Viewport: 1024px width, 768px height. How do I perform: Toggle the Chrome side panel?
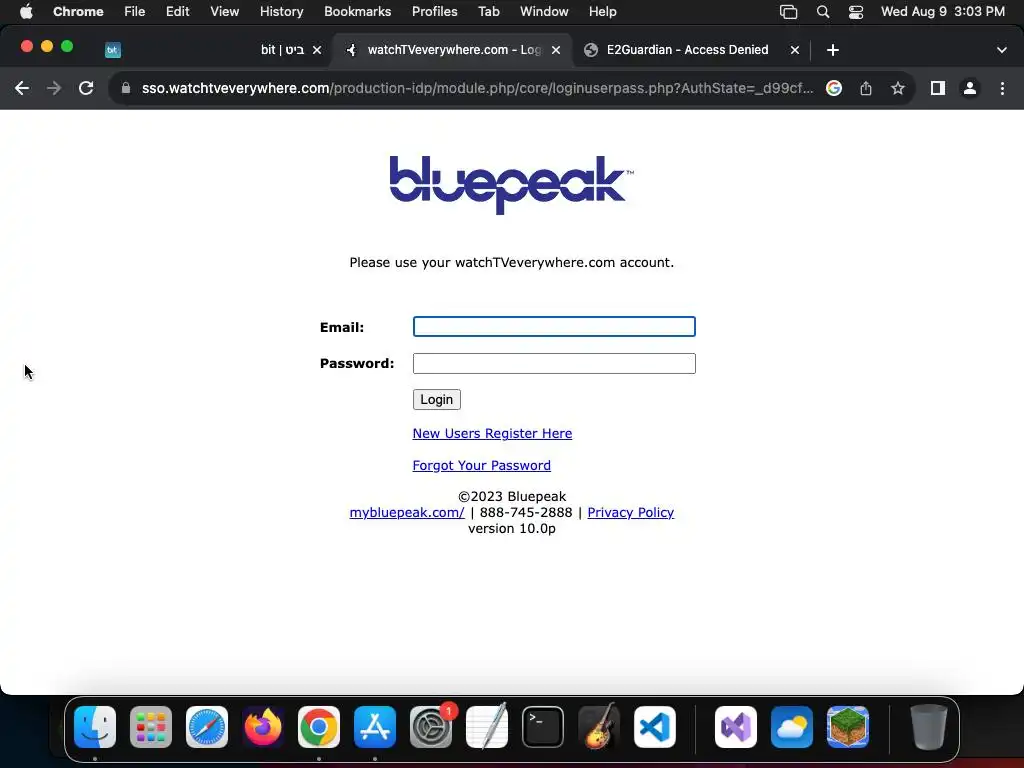(x=938, y=88)
